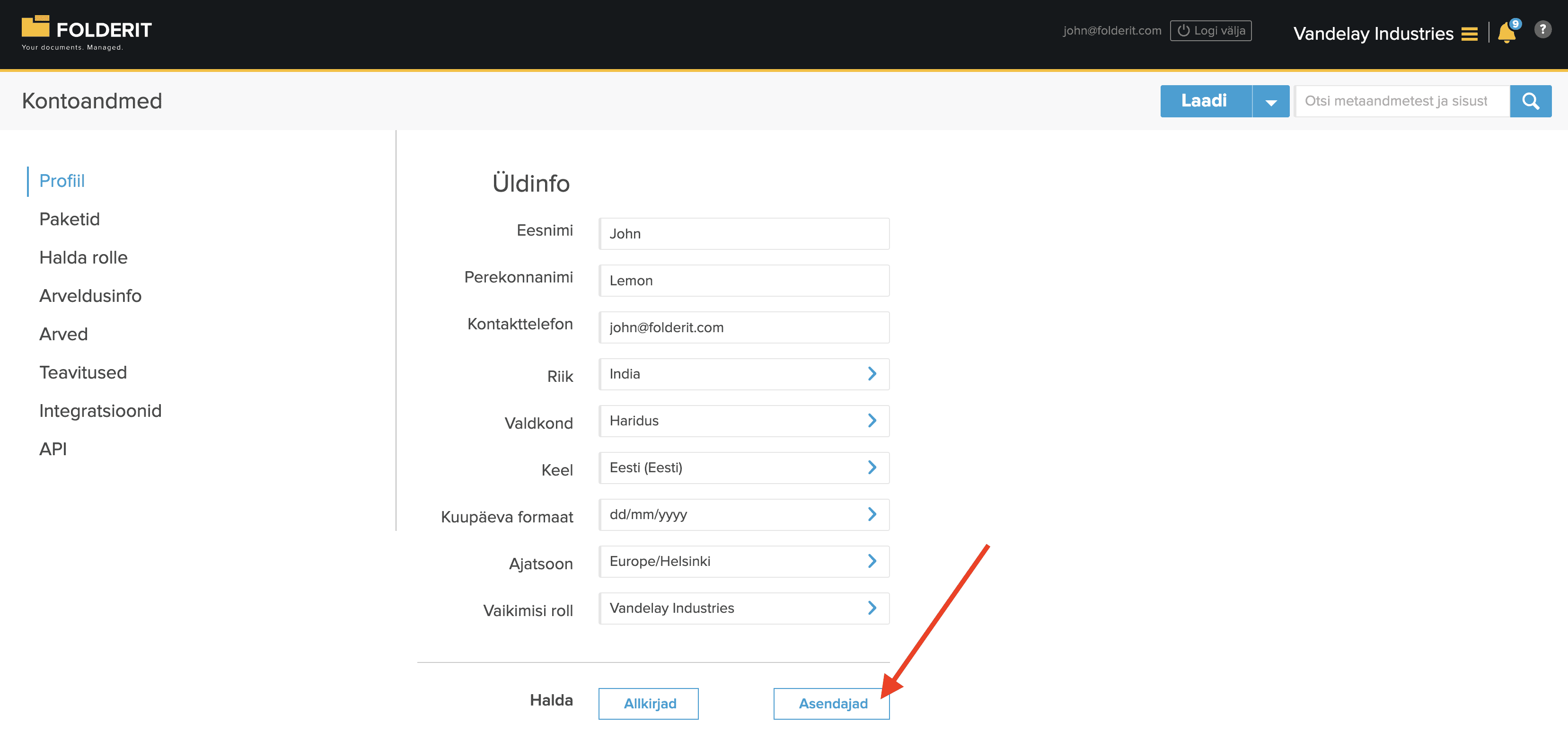Open the Vaikimisi roll dropdown
The image size is (1568, 741).
pyautogui.click(x=744, y=608)
